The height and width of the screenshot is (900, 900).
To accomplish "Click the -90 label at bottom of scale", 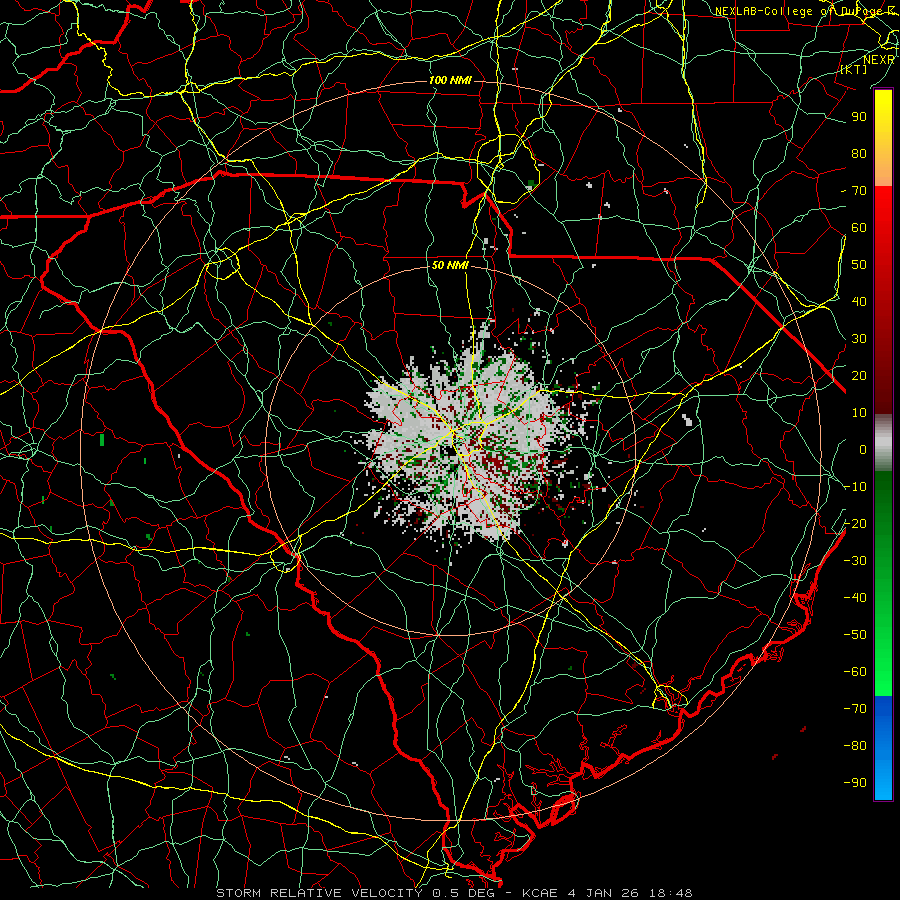I will (855, 782).
